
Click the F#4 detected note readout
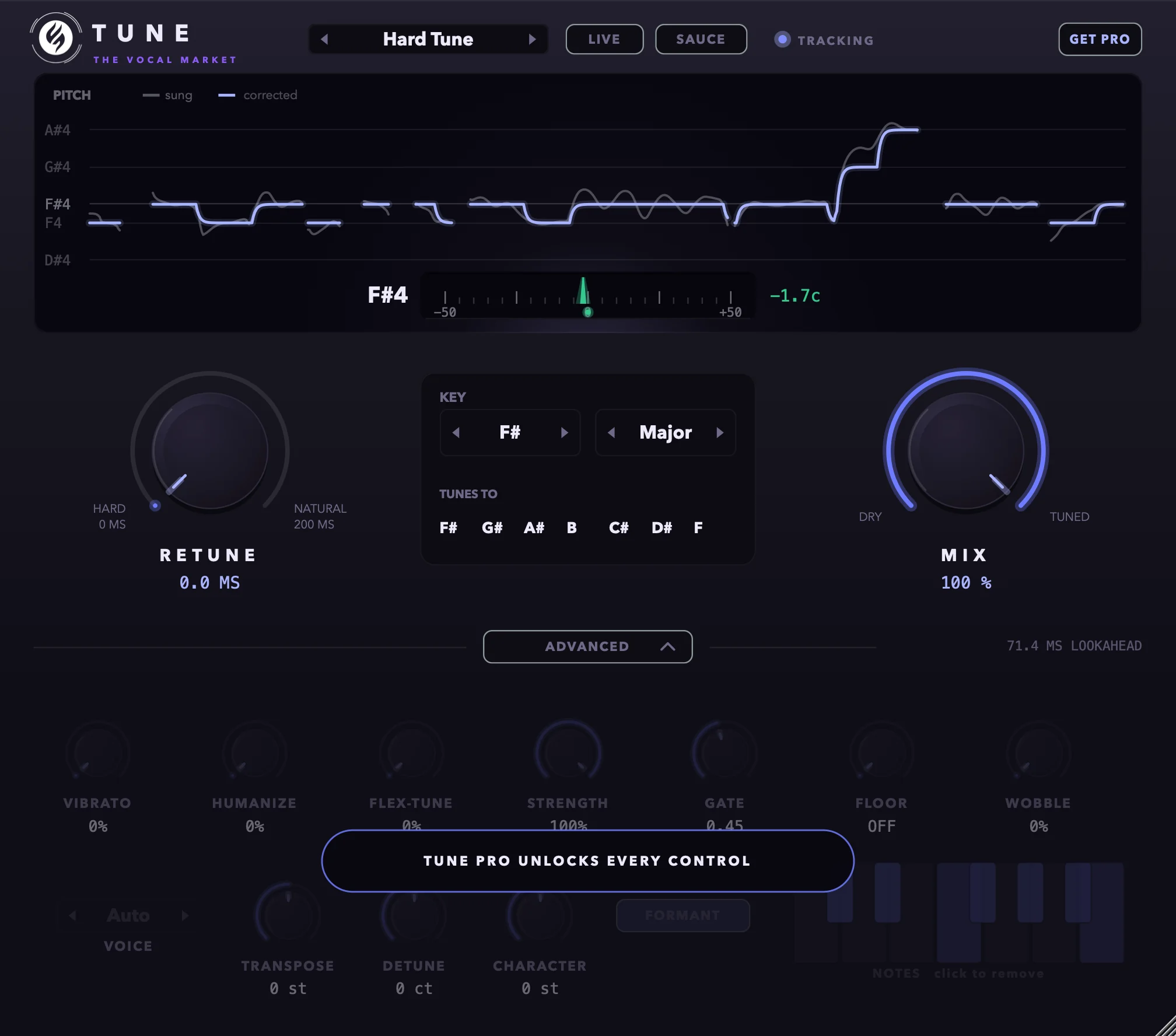tap(387, 295)
